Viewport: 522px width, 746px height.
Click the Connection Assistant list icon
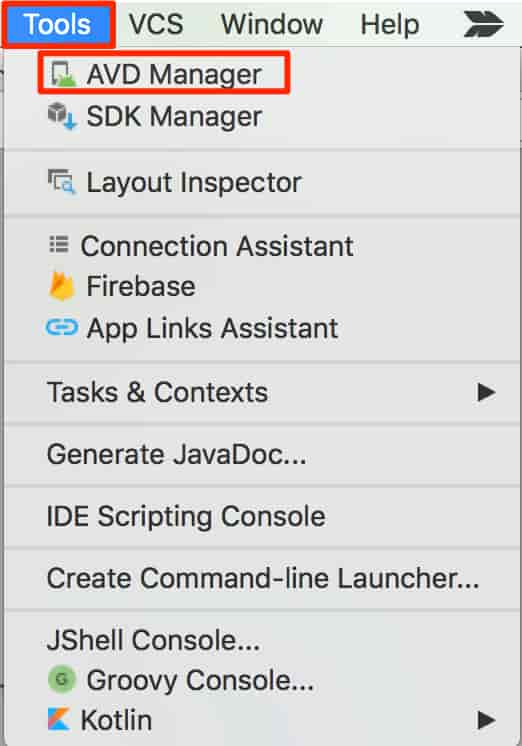(x=59, y=245)
